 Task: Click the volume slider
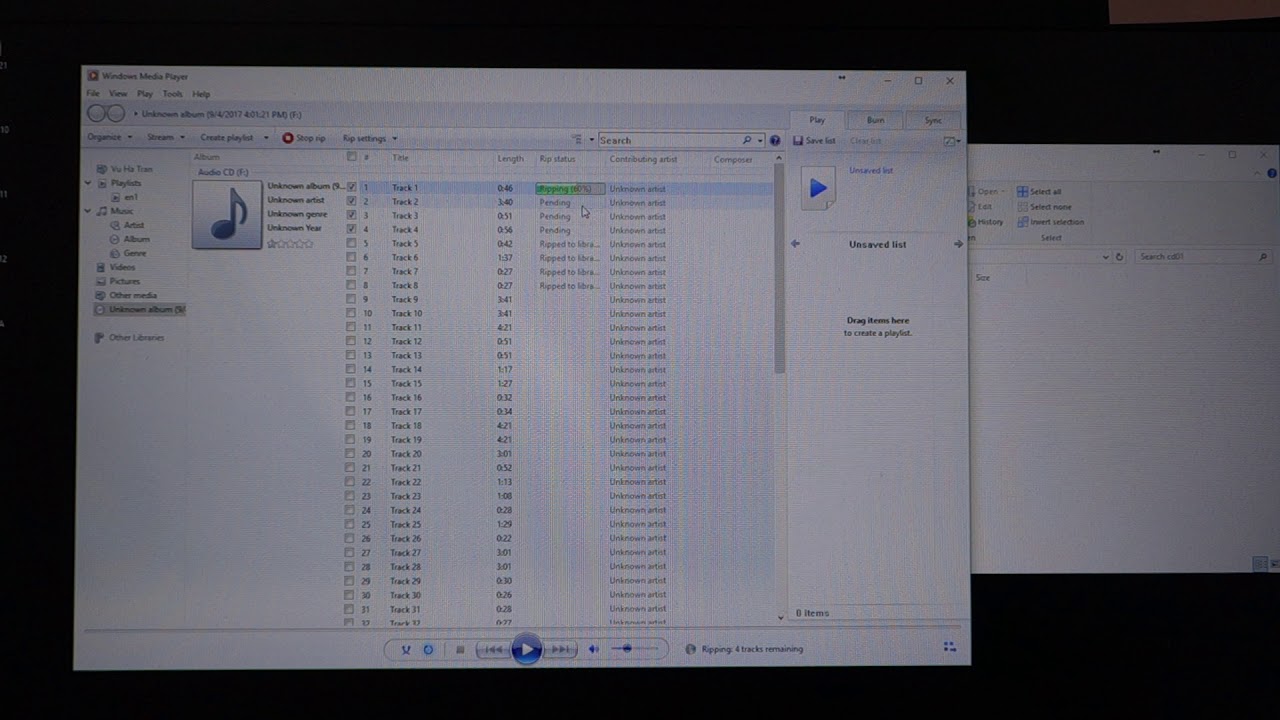635,649
